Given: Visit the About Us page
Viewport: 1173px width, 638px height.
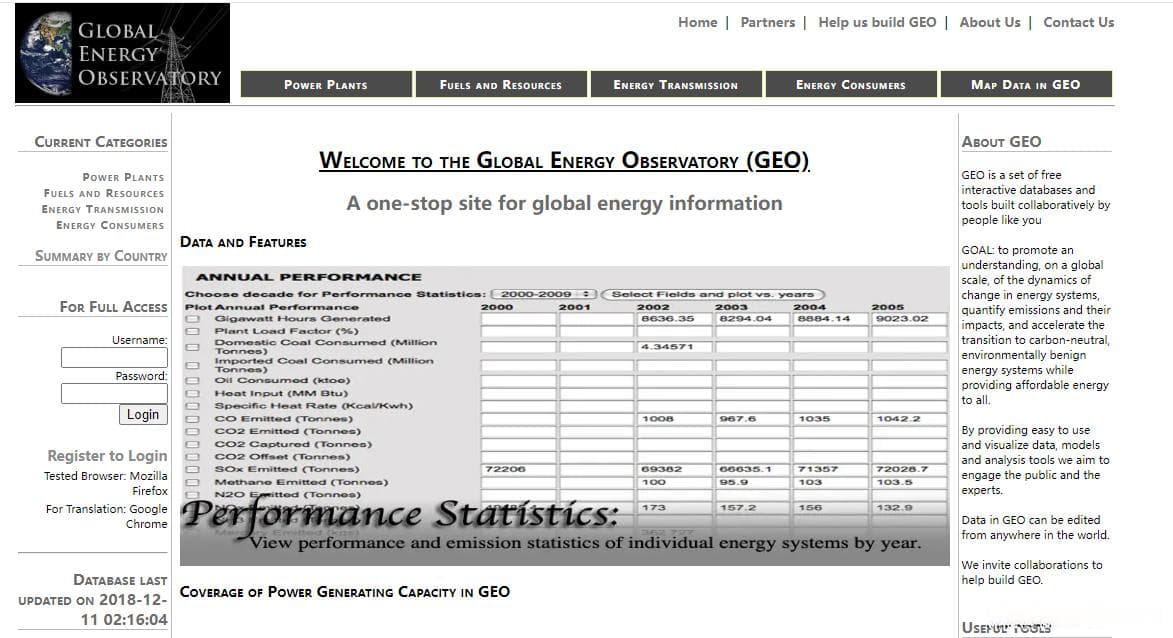Looking at the screenshot, I should [990, 22].
